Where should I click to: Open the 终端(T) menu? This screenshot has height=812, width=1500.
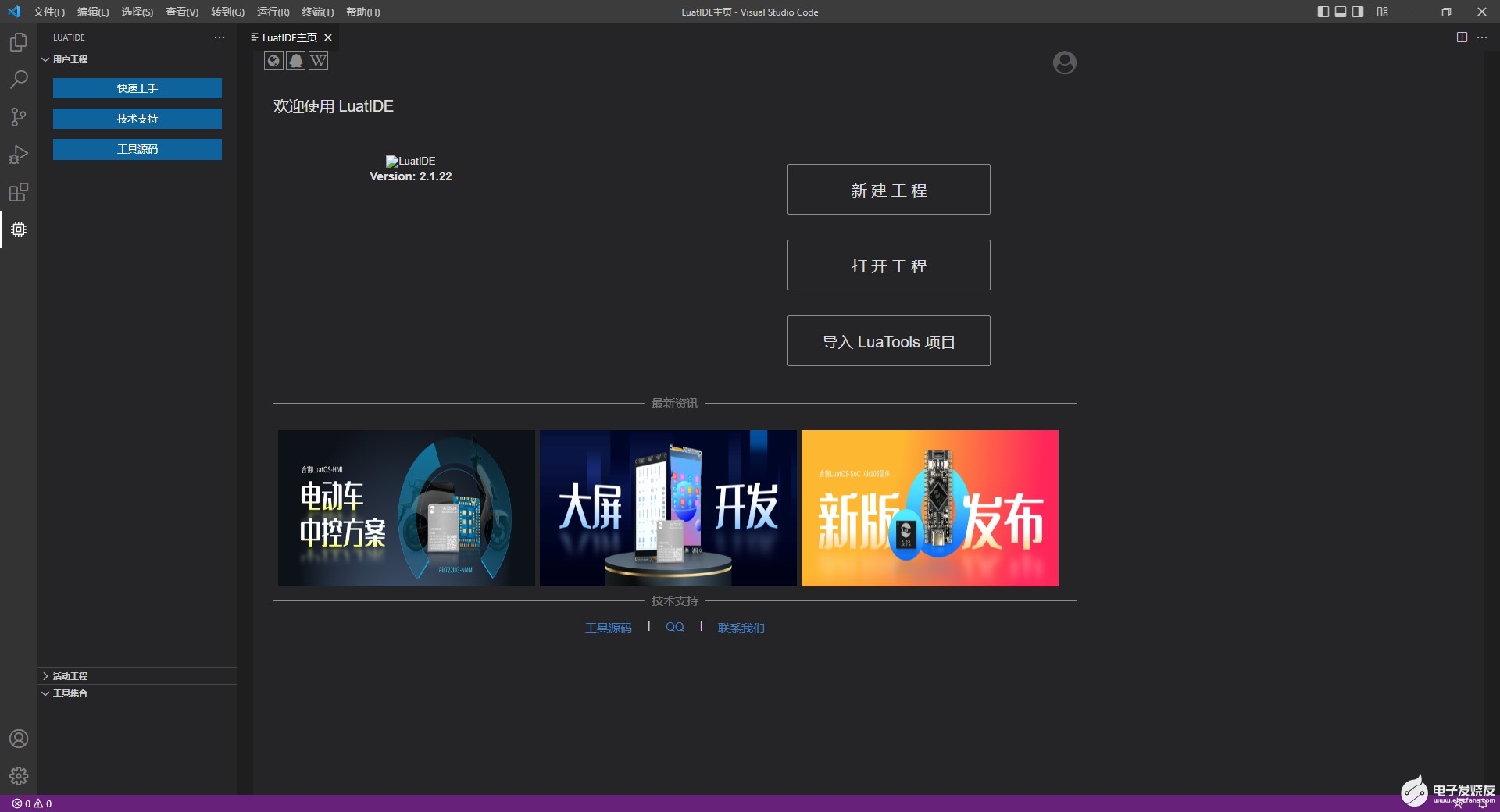(x=318, y=12)
